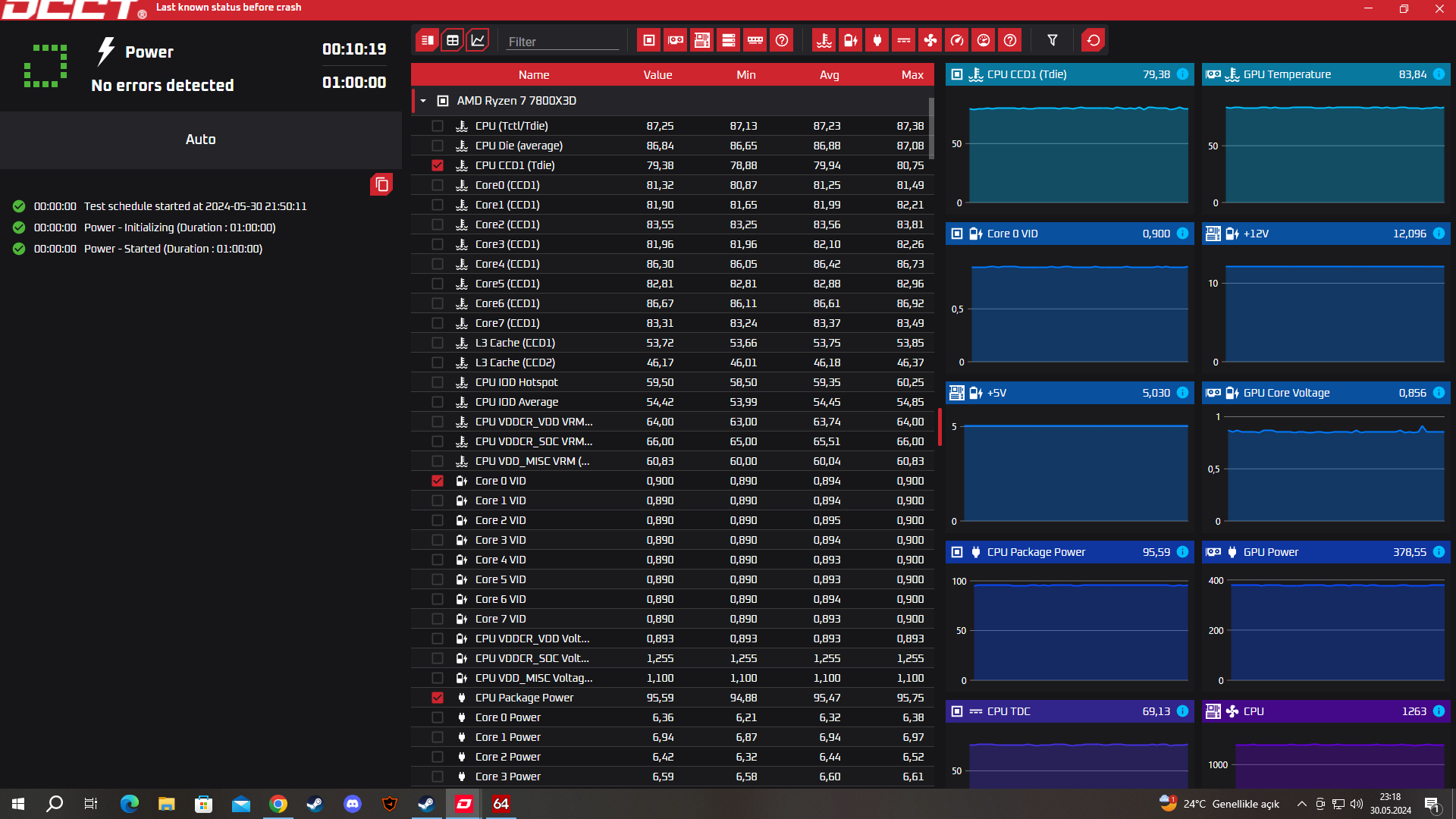Toggle the fan sensor filter icon
1456x819 pixels.
coord(930,40)
